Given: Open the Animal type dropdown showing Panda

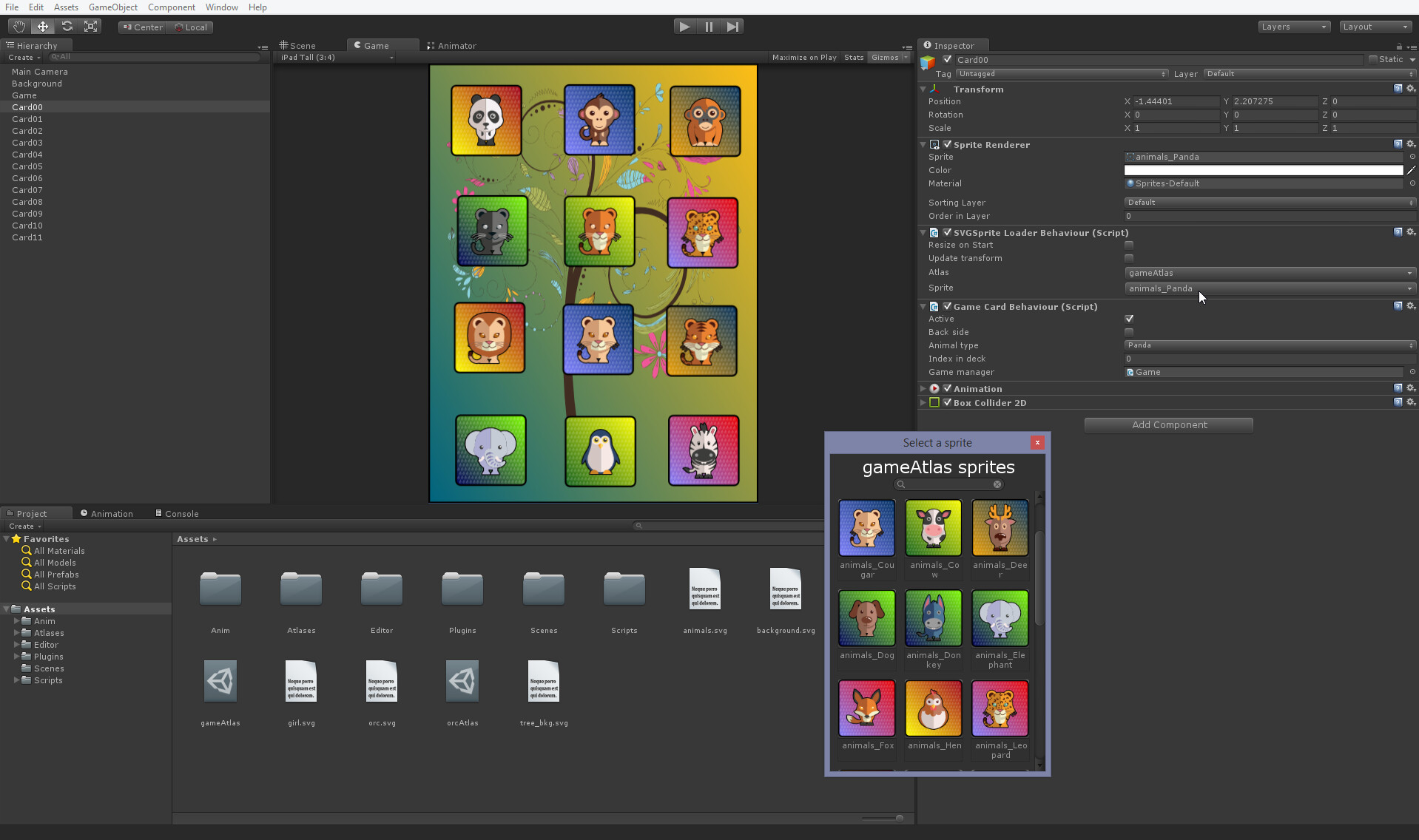Looking at the screenshot, I should [x=1268, y=345].
